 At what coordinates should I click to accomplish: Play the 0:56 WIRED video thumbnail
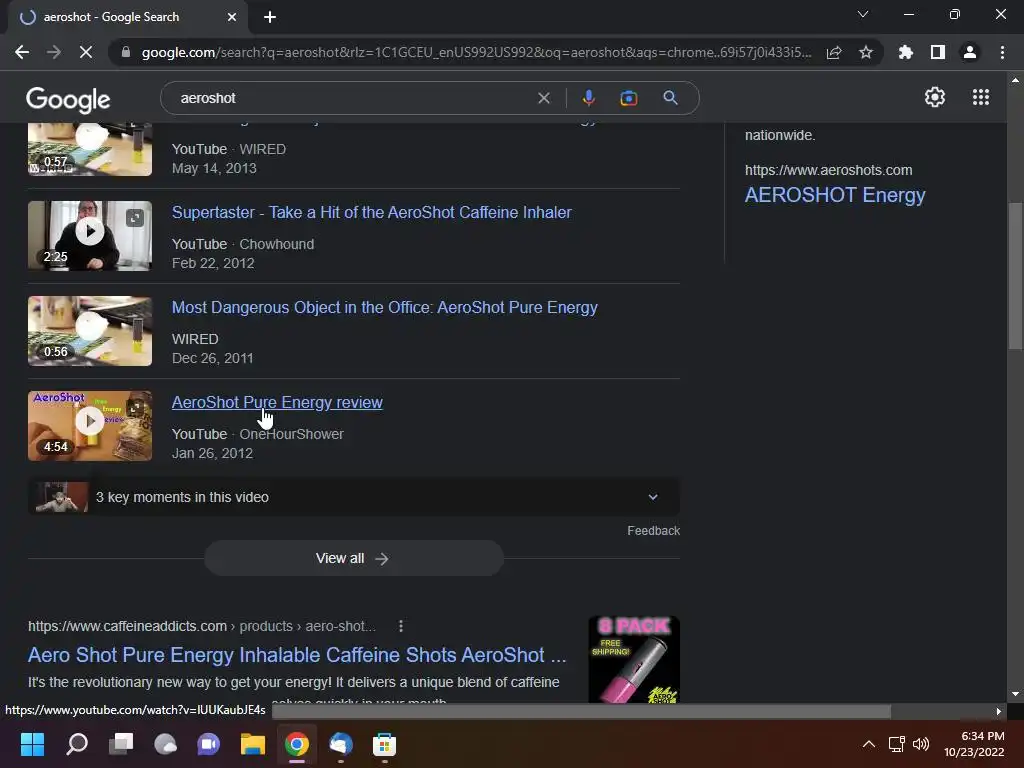coord(90,331)
